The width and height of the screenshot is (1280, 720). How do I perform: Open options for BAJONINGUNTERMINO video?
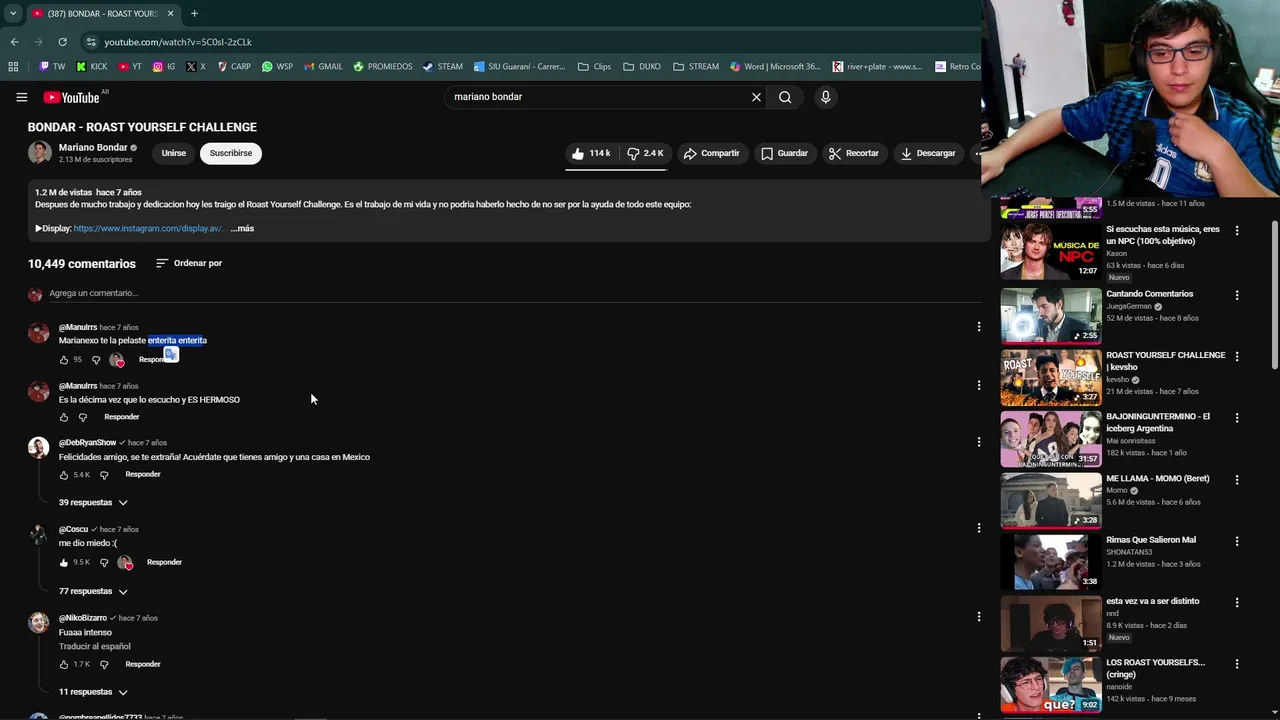1237,418
